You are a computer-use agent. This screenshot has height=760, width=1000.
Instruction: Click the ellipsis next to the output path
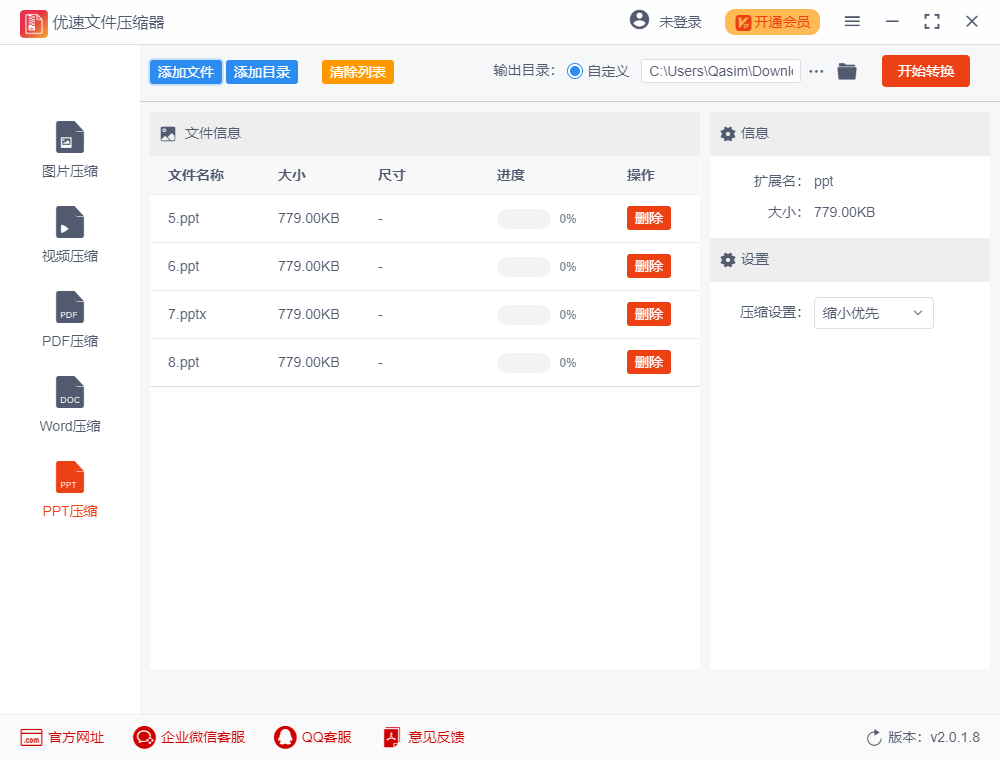point(816,71)
